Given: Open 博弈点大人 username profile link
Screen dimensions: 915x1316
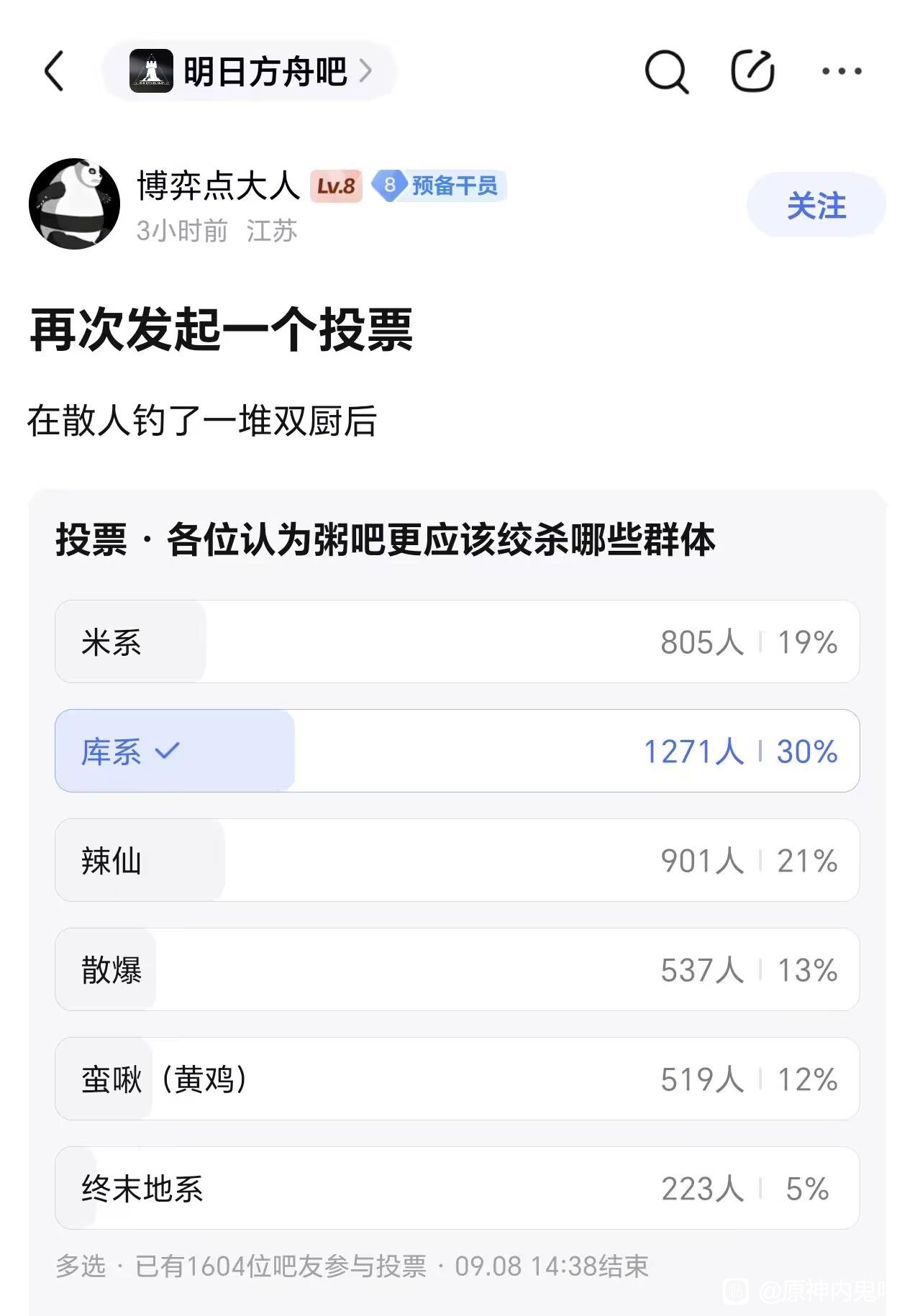Looking at the screenshot, I should tap(218, 186).
